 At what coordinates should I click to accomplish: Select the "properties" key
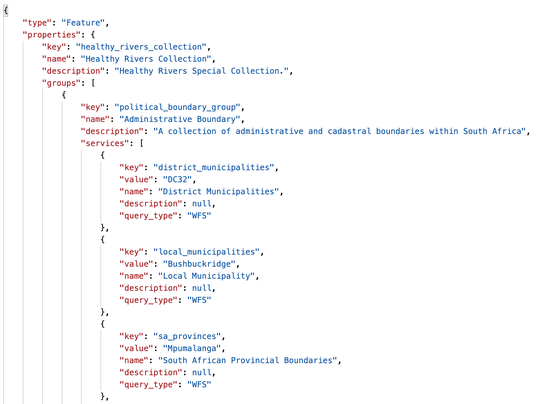(x=51, y=35)
